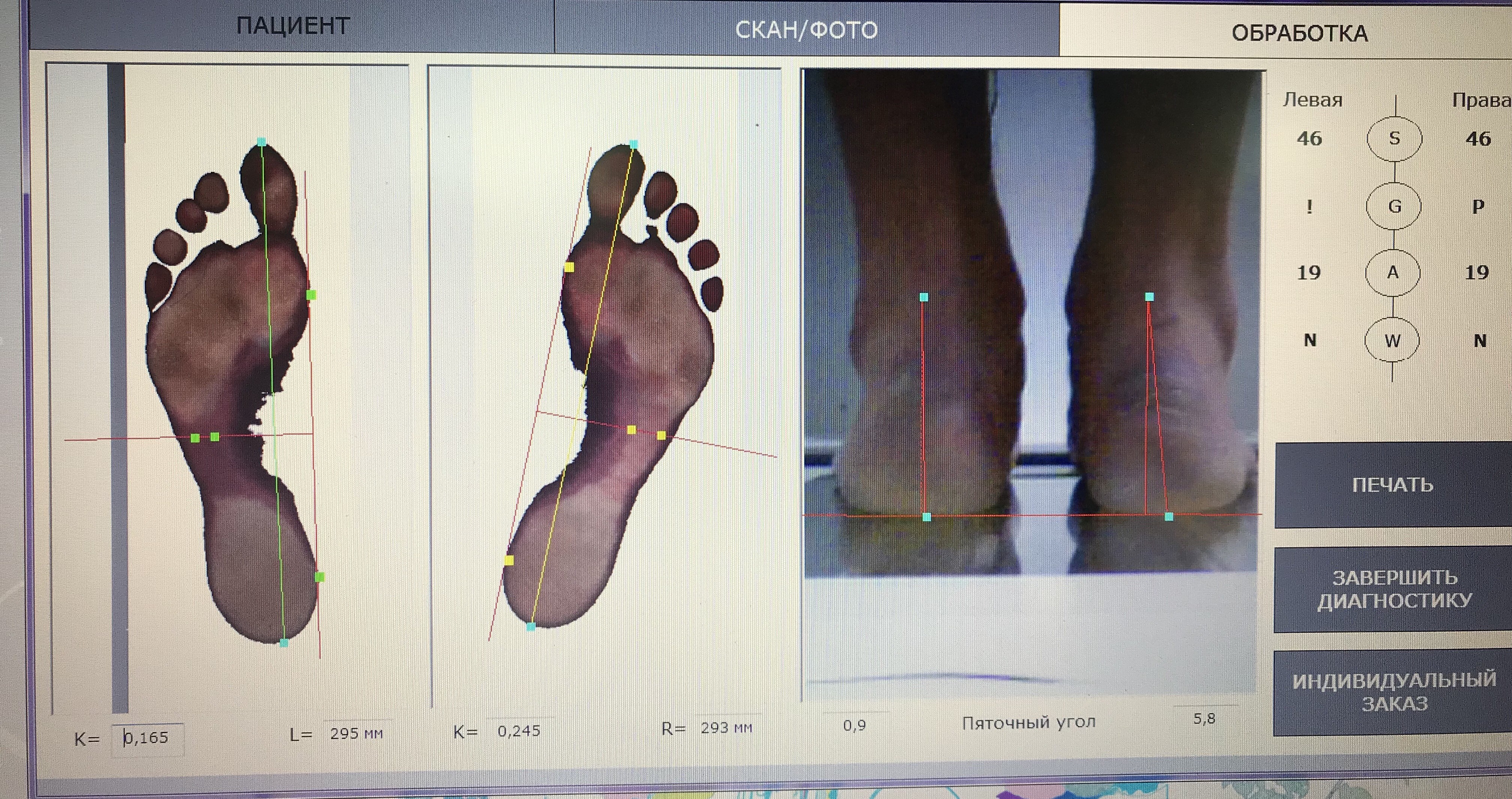Open the СКАН/ФОТО tab

coord(806,29)
